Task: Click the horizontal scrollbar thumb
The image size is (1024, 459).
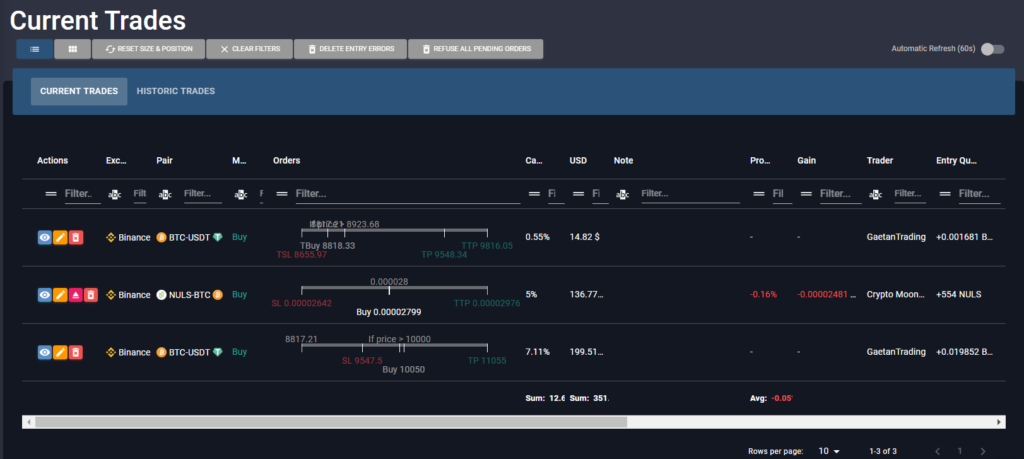Action: [x=331, y=422]
